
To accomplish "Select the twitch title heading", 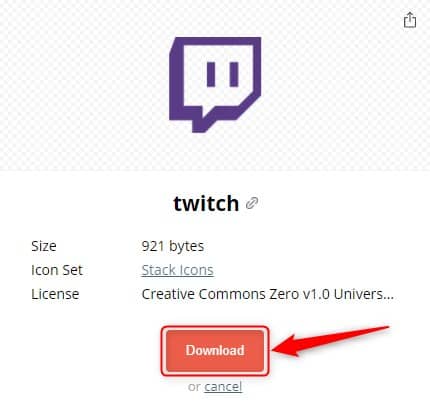I will tap(206, 203).
